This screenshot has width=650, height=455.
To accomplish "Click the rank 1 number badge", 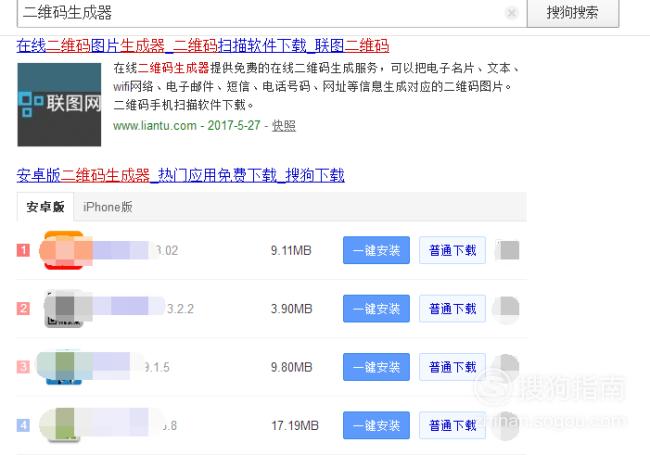I will [23, 250].
